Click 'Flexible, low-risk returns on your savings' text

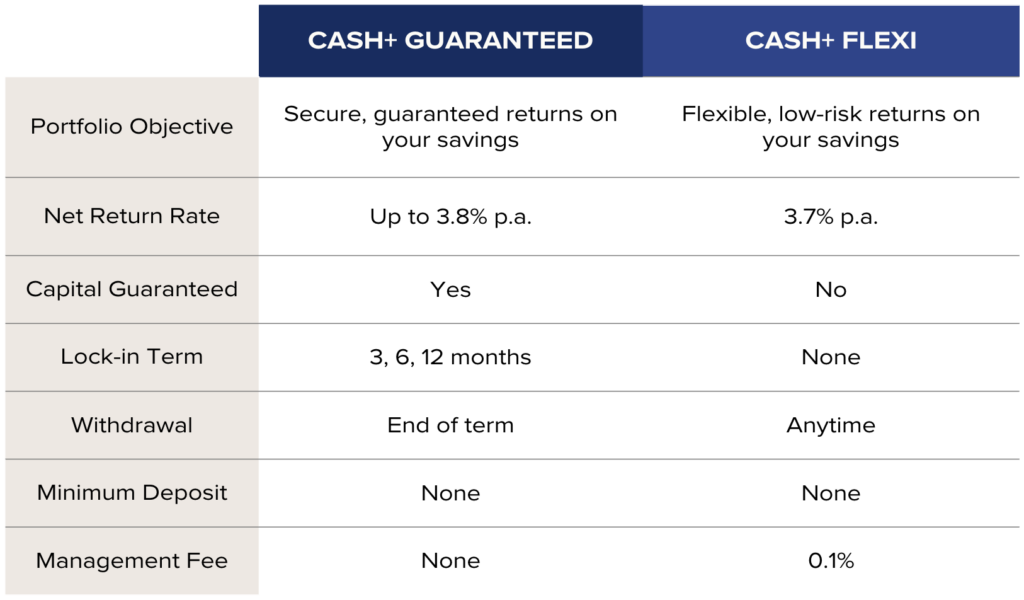click(x=831, y=127)
